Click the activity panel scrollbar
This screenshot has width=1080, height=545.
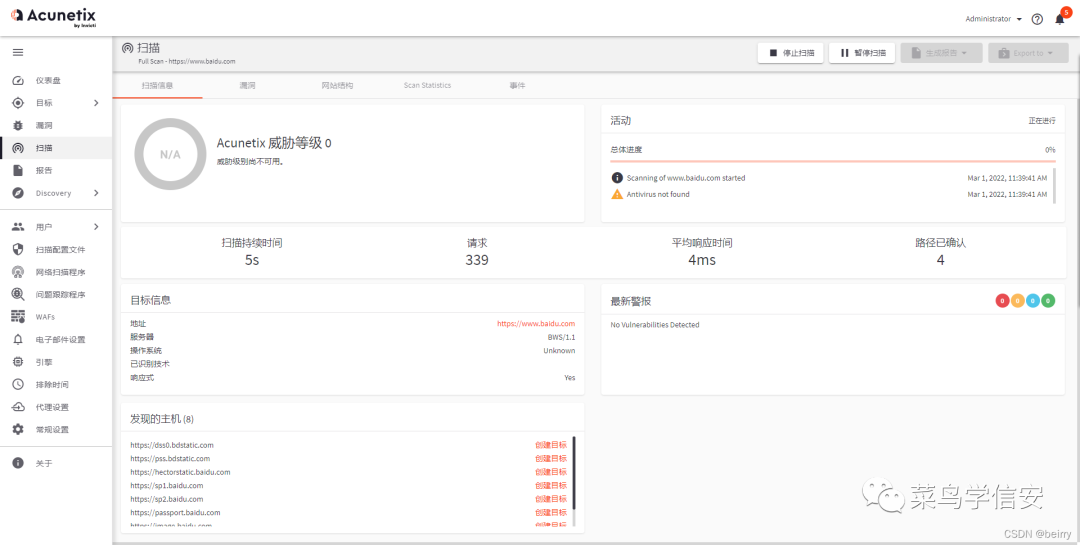tap(1054, 185)
